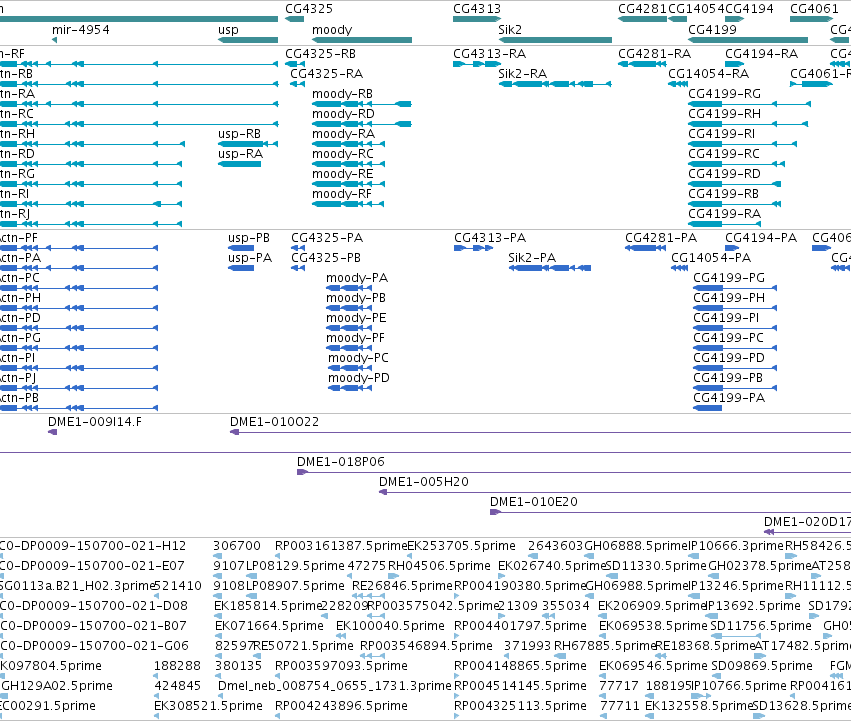This screenshot has width=851, height=721.
Task: Click the usp-RA transcript label
Action: pyautogui.click(x=240, y=154)
